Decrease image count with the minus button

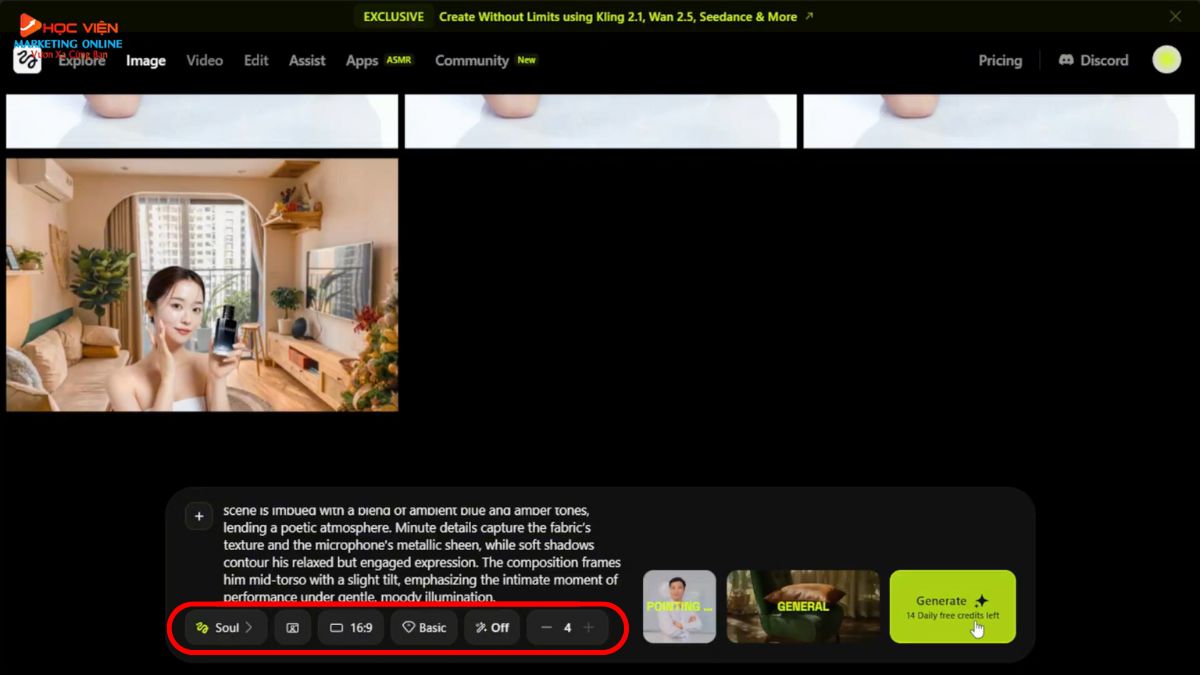click(x=546, y=628)
